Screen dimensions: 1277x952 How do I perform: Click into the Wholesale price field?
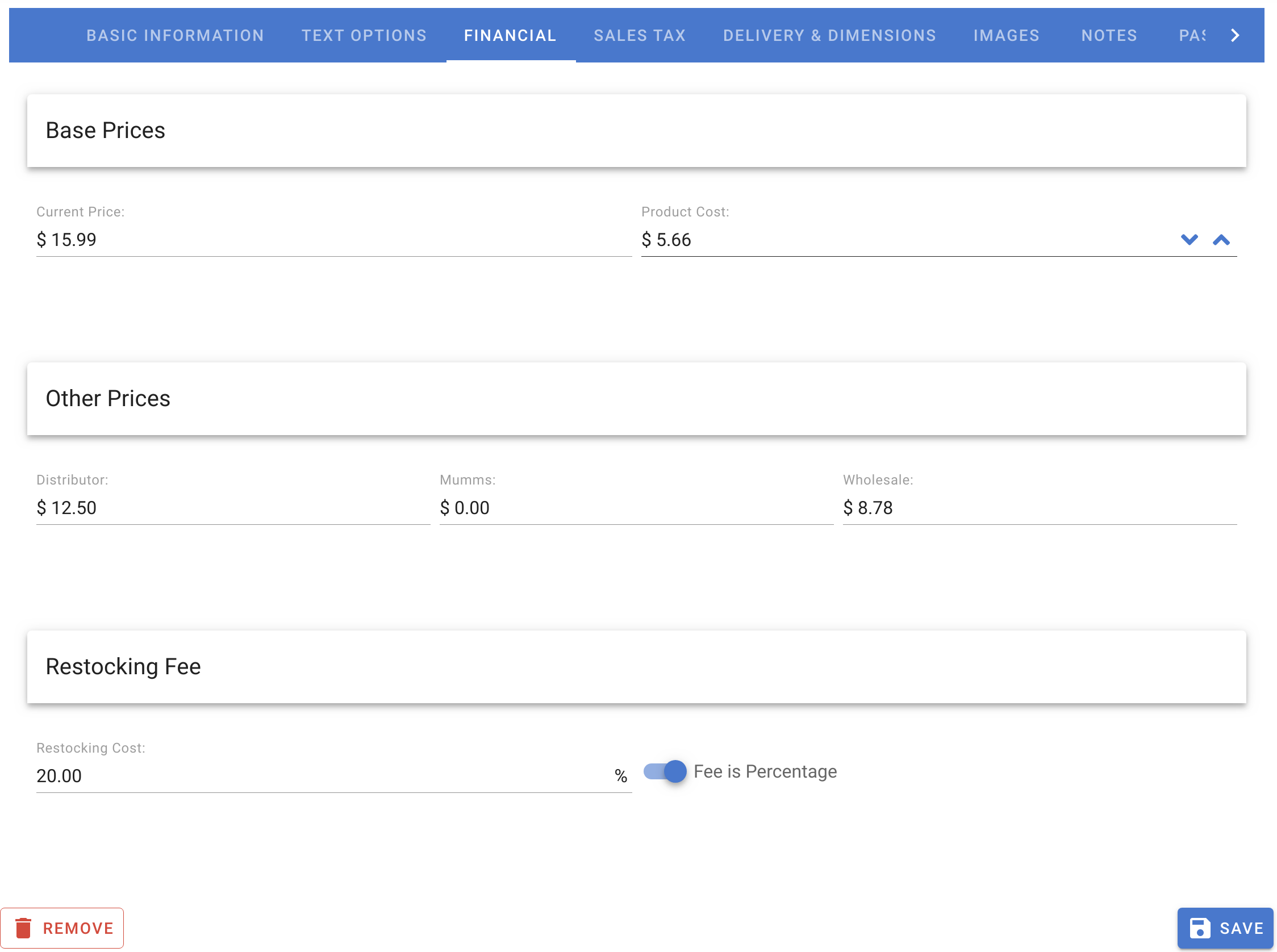[x=1037, y=508]
